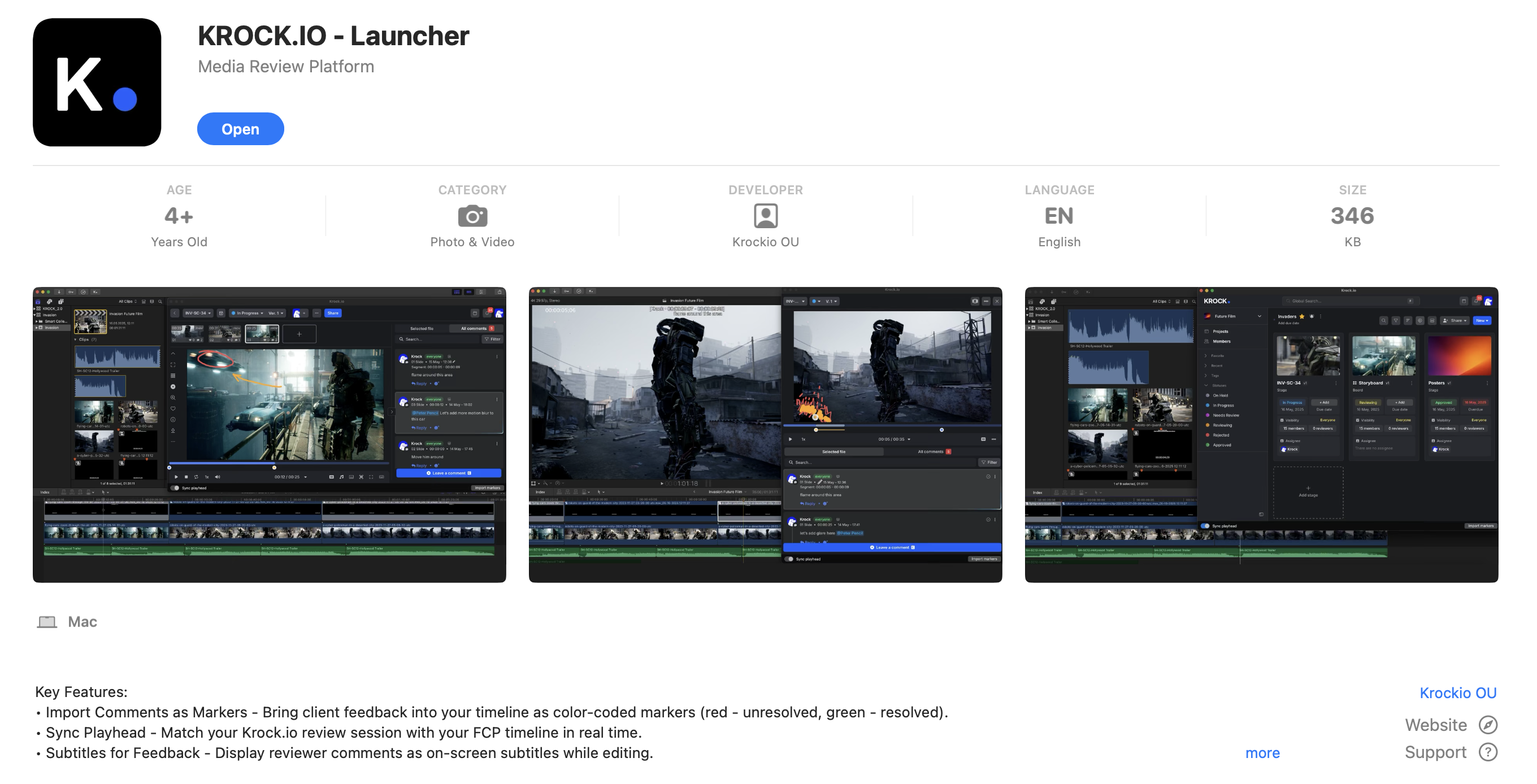Open the second app preview screenshot
The height and width of the screenshot is (784, 1537).
(765, 434)
